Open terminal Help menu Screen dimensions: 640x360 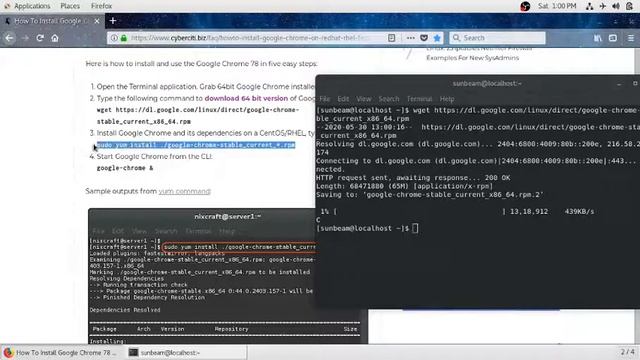pos(447,99)
